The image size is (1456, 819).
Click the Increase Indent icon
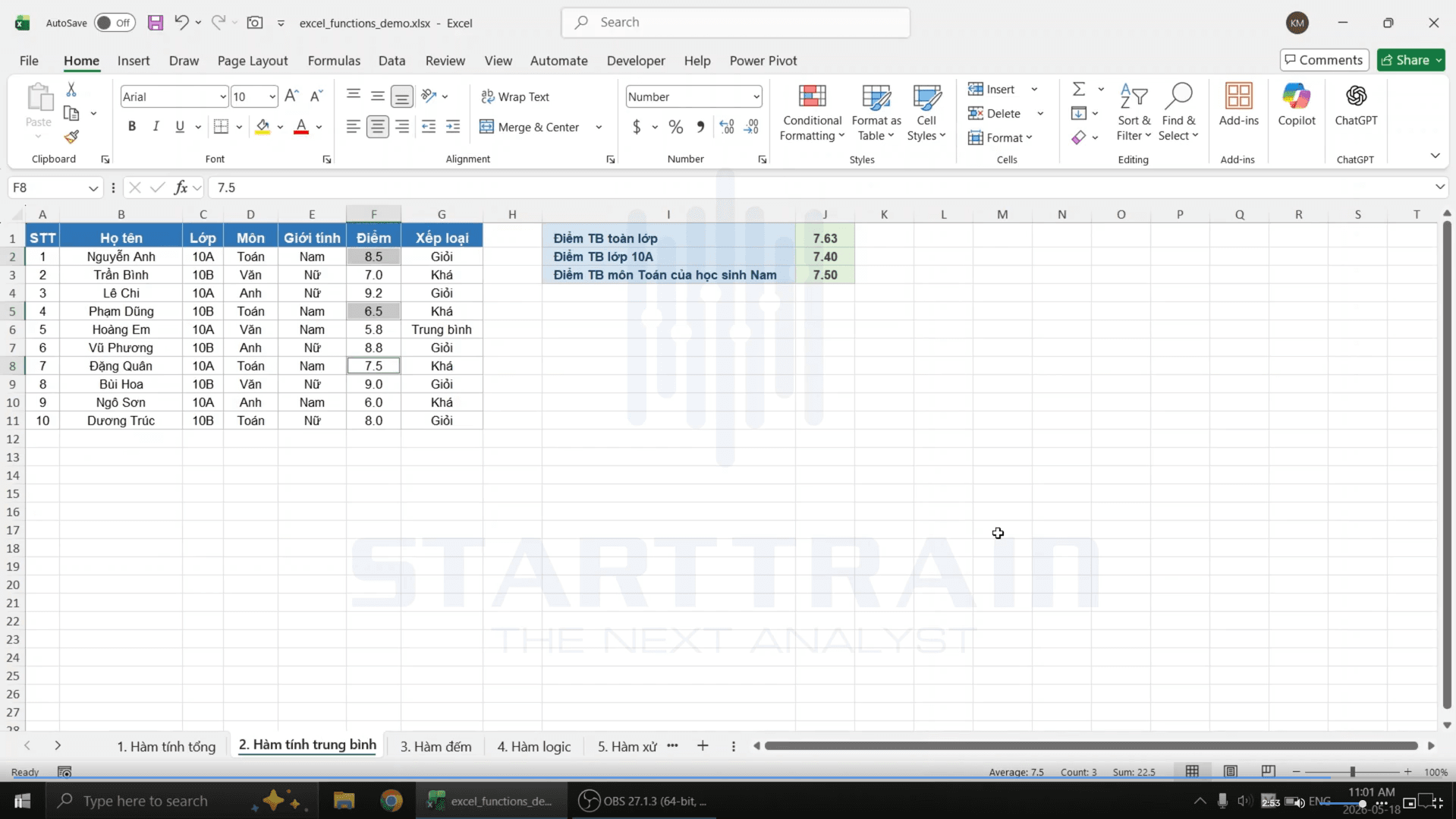tap(453, 127)
